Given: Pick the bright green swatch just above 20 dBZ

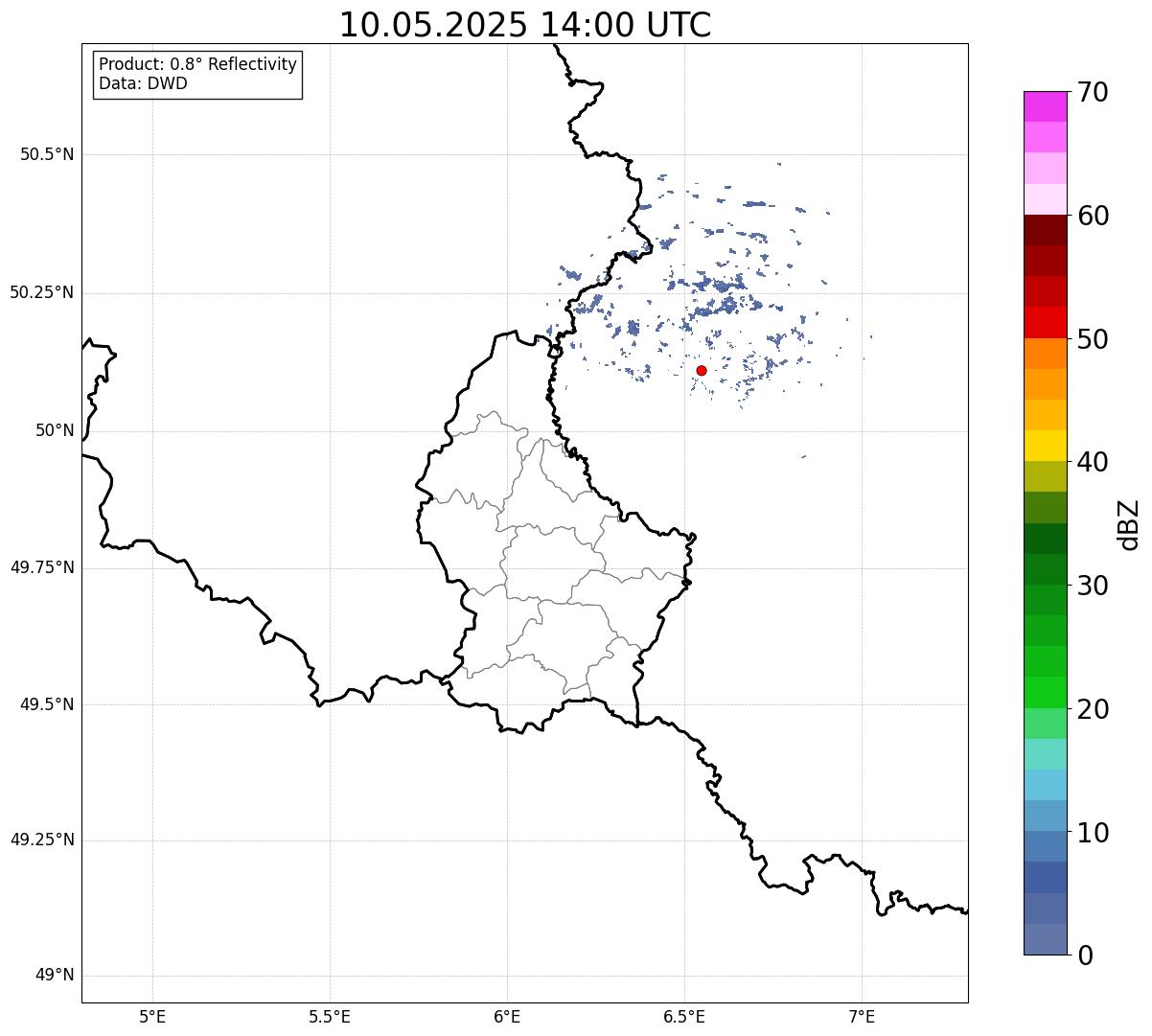Looking at the screenshot, I should point(1045,692).
